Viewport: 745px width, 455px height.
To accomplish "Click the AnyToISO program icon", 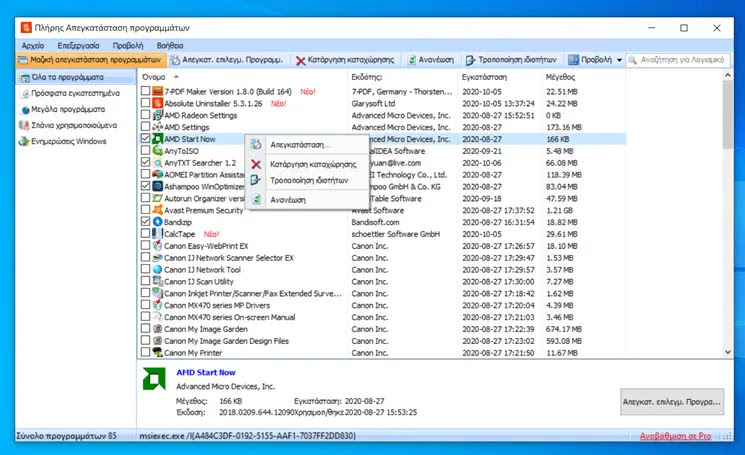I will (x=158, y=151).
